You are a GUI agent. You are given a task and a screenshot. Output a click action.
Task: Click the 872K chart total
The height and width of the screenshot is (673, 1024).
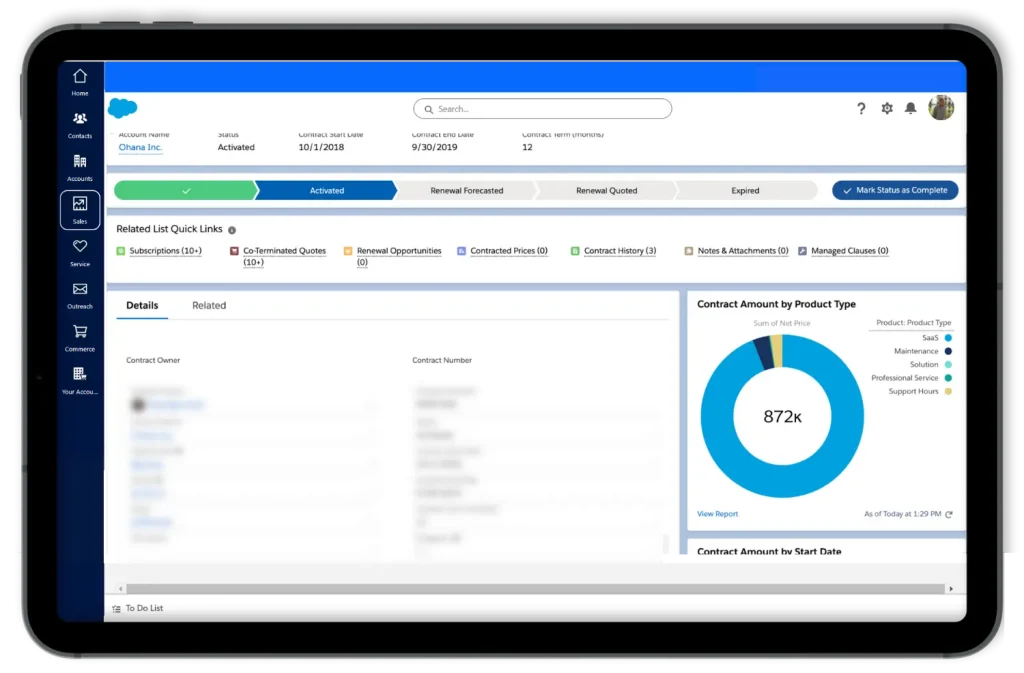tap(782, 417)
